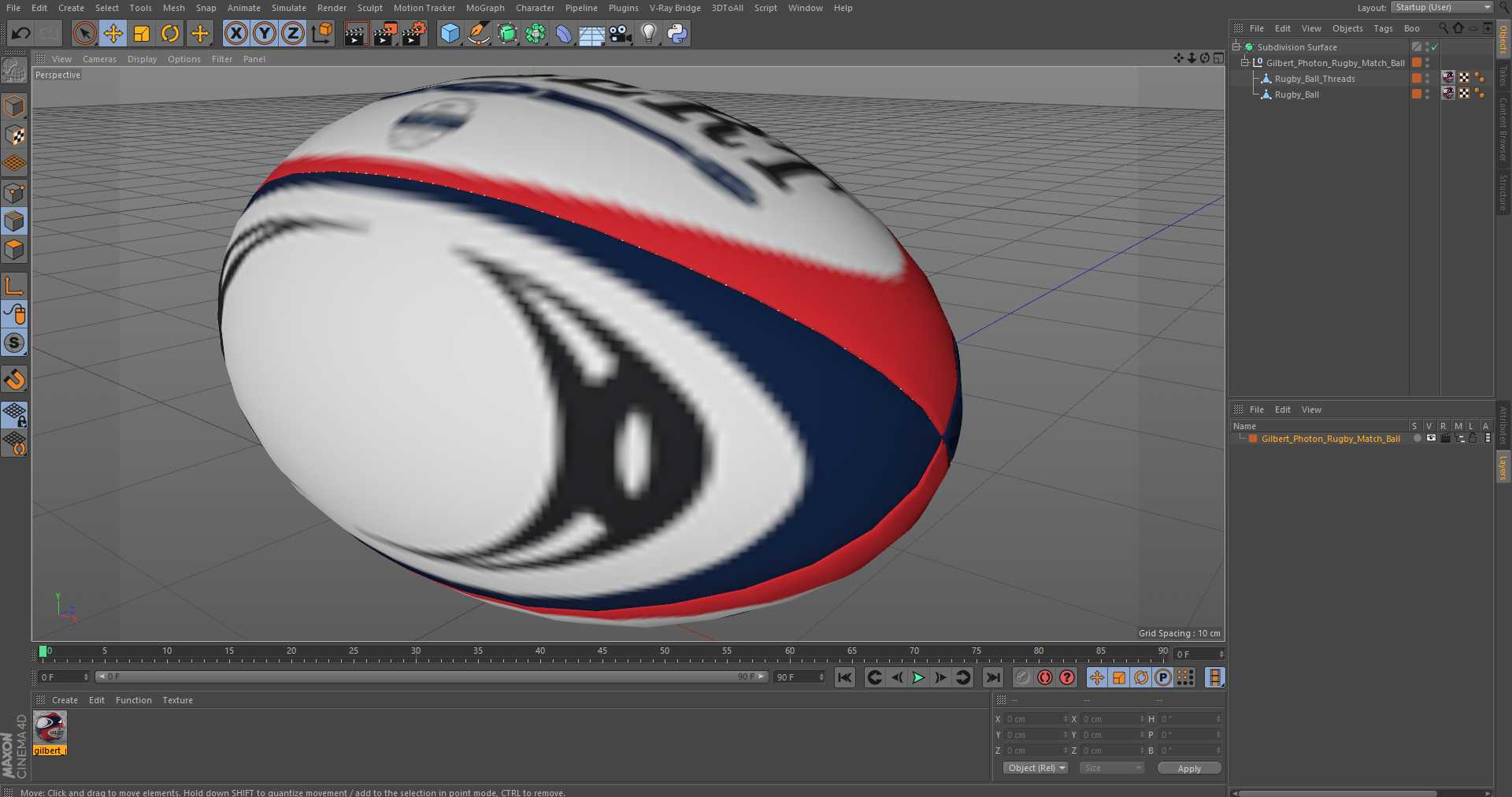Open the Spline pen tool icon
This screenshot has width=1512, height=797.
[478, 33]
